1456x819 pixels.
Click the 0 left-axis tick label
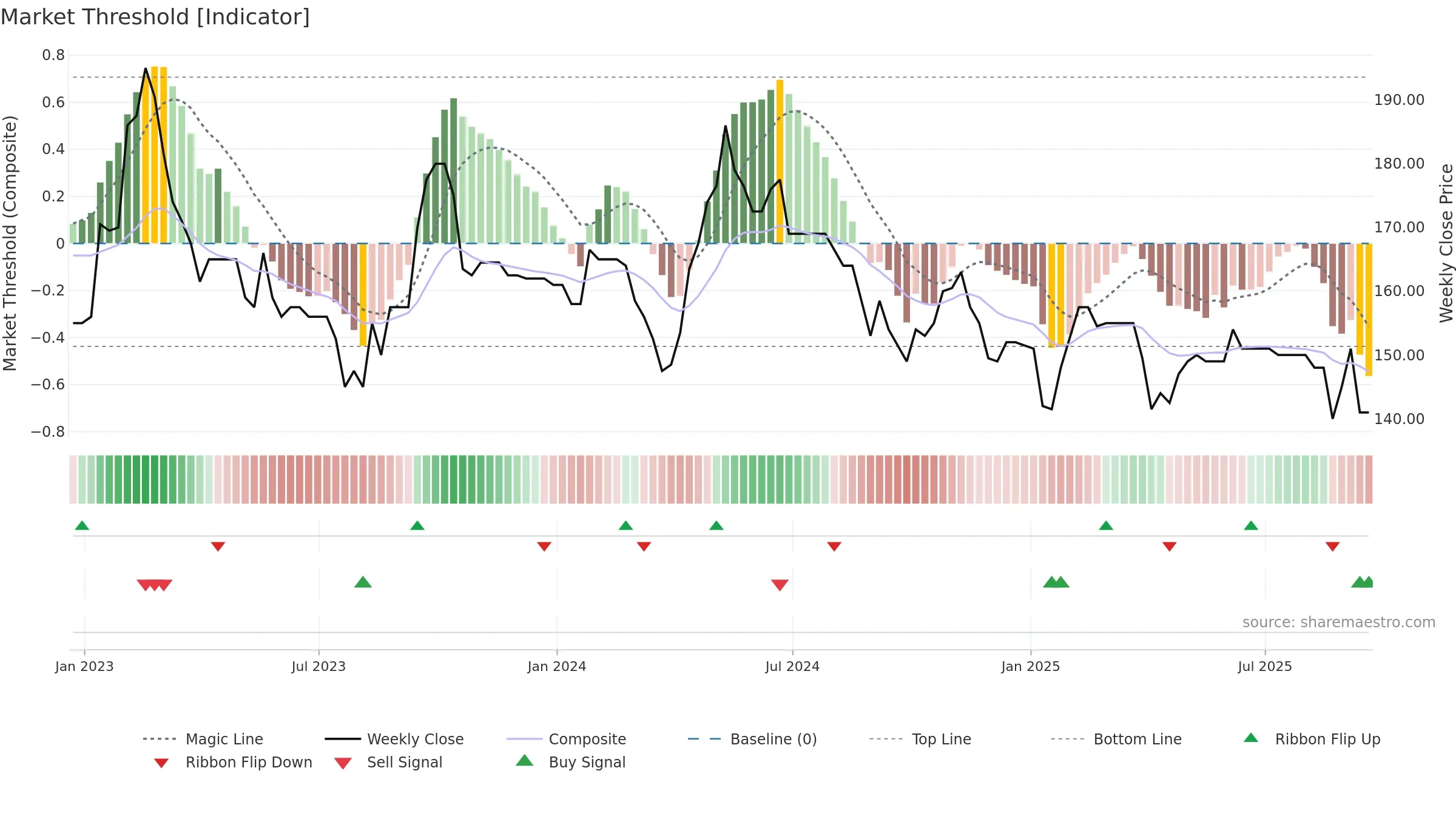(60, 243)
